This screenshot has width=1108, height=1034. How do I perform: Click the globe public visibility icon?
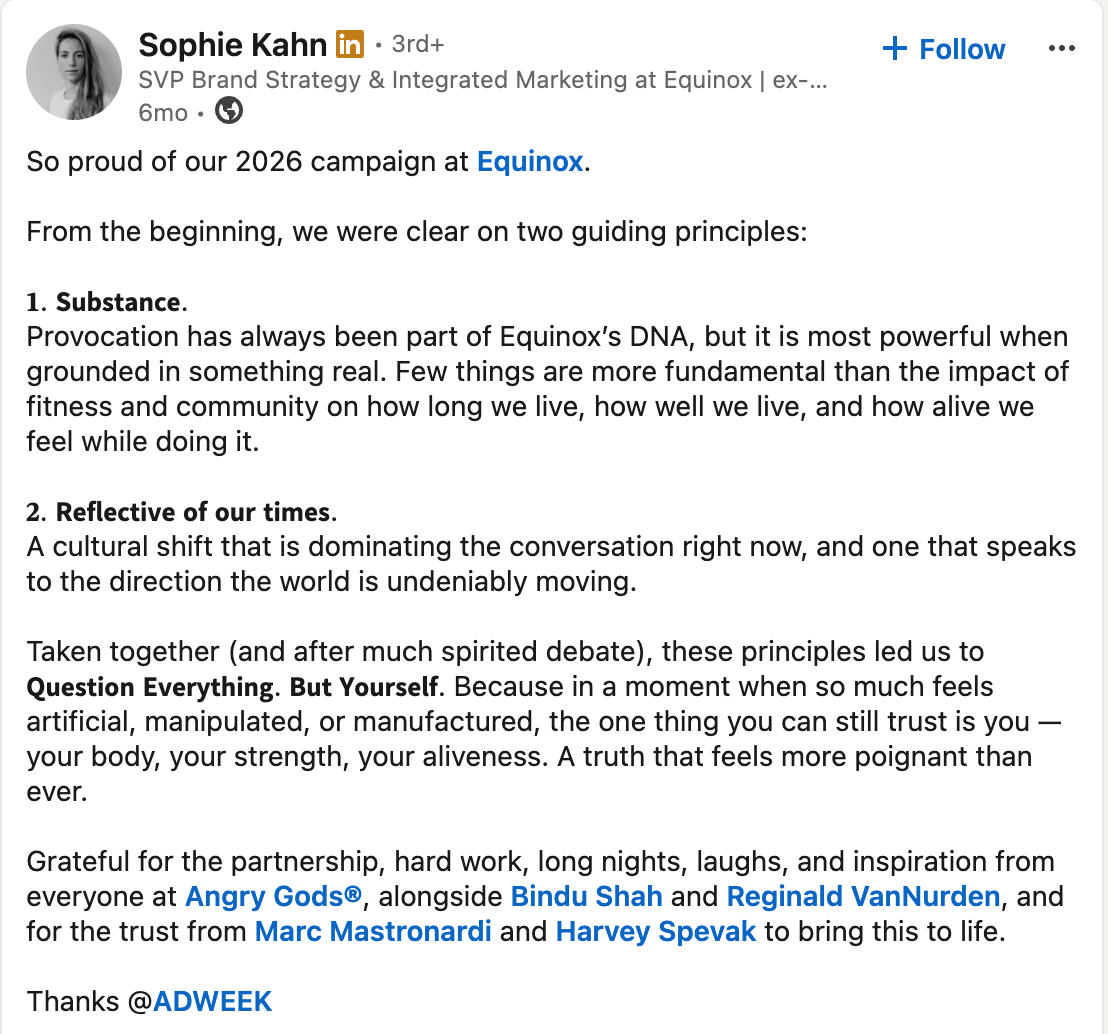(x=228, y=111)
